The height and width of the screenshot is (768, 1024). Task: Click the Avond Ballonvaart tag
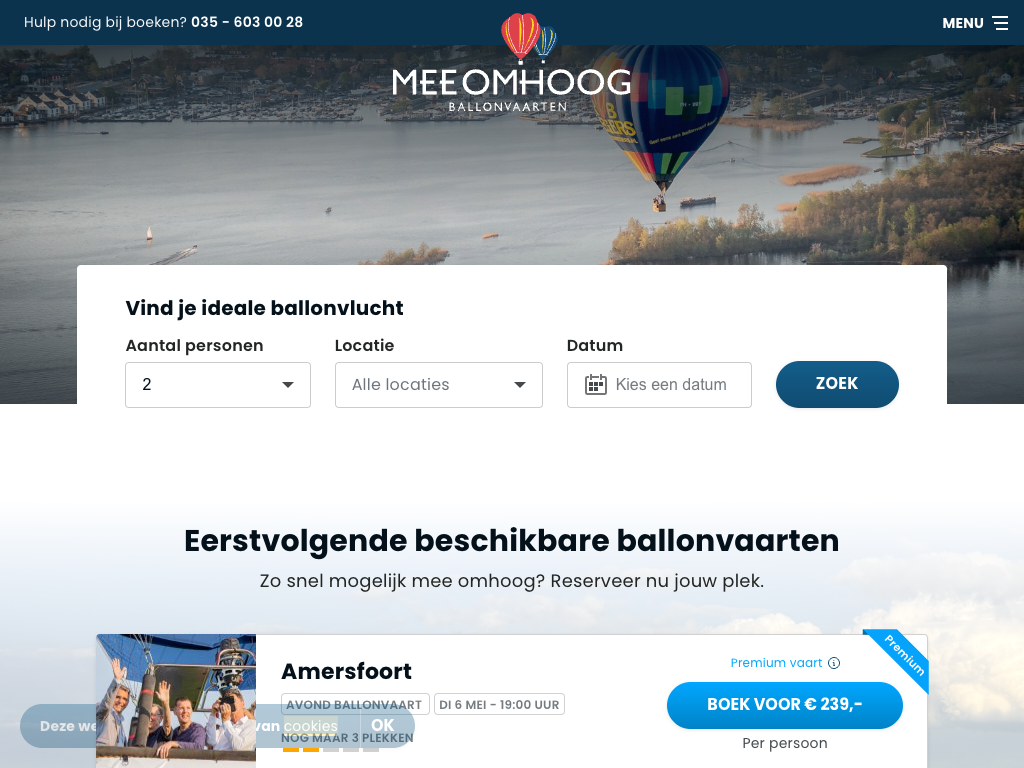355,705
